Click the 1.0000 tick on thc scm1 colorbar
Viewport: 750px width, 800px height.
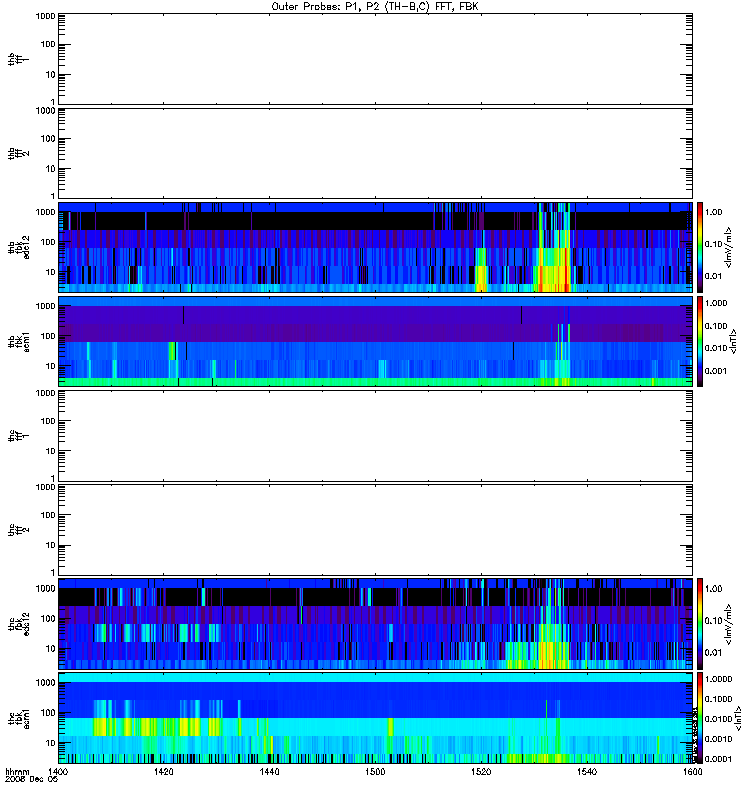pos(718,679)
